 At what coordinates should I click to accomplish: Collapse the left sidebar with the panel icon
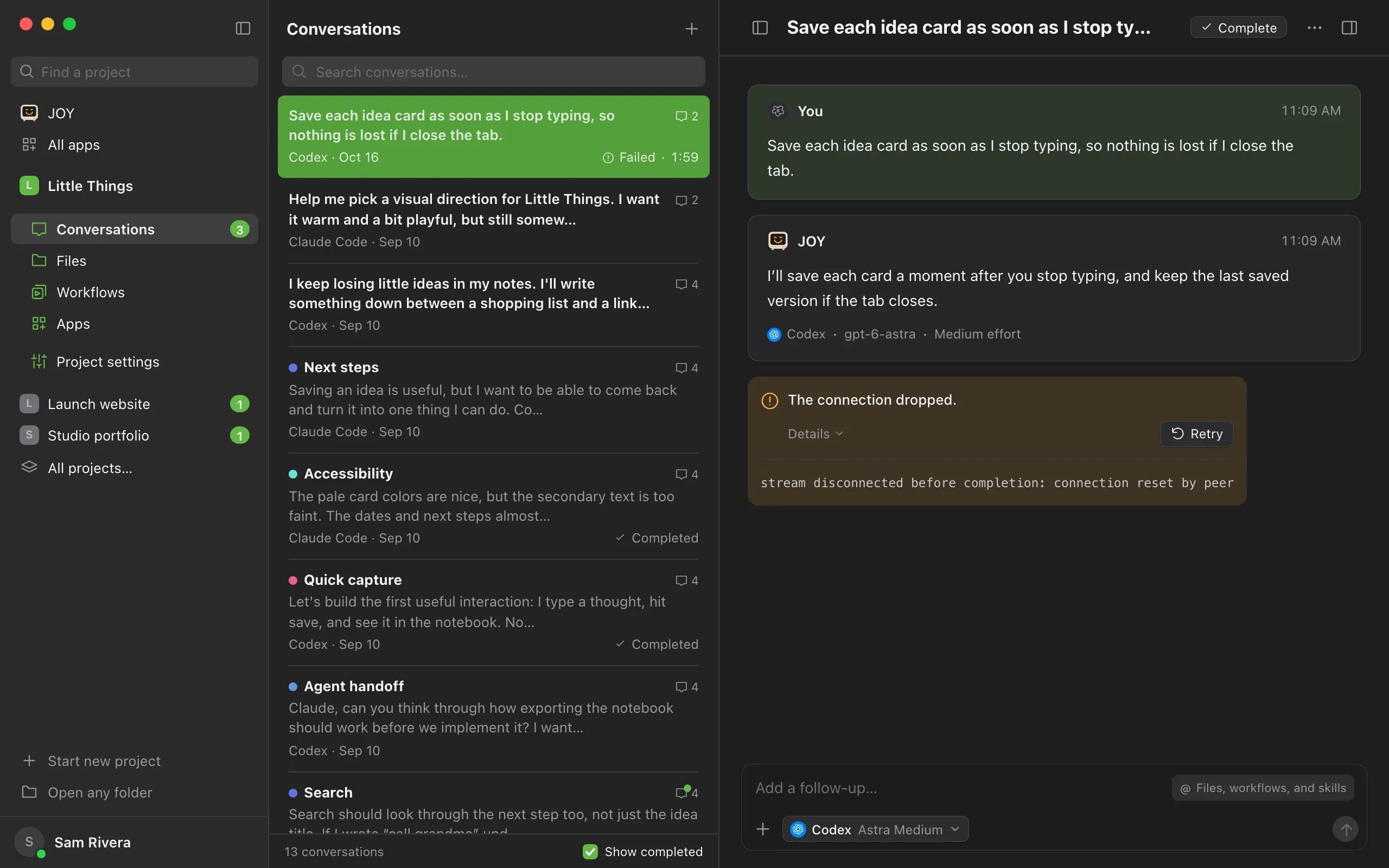coord(243,28)
